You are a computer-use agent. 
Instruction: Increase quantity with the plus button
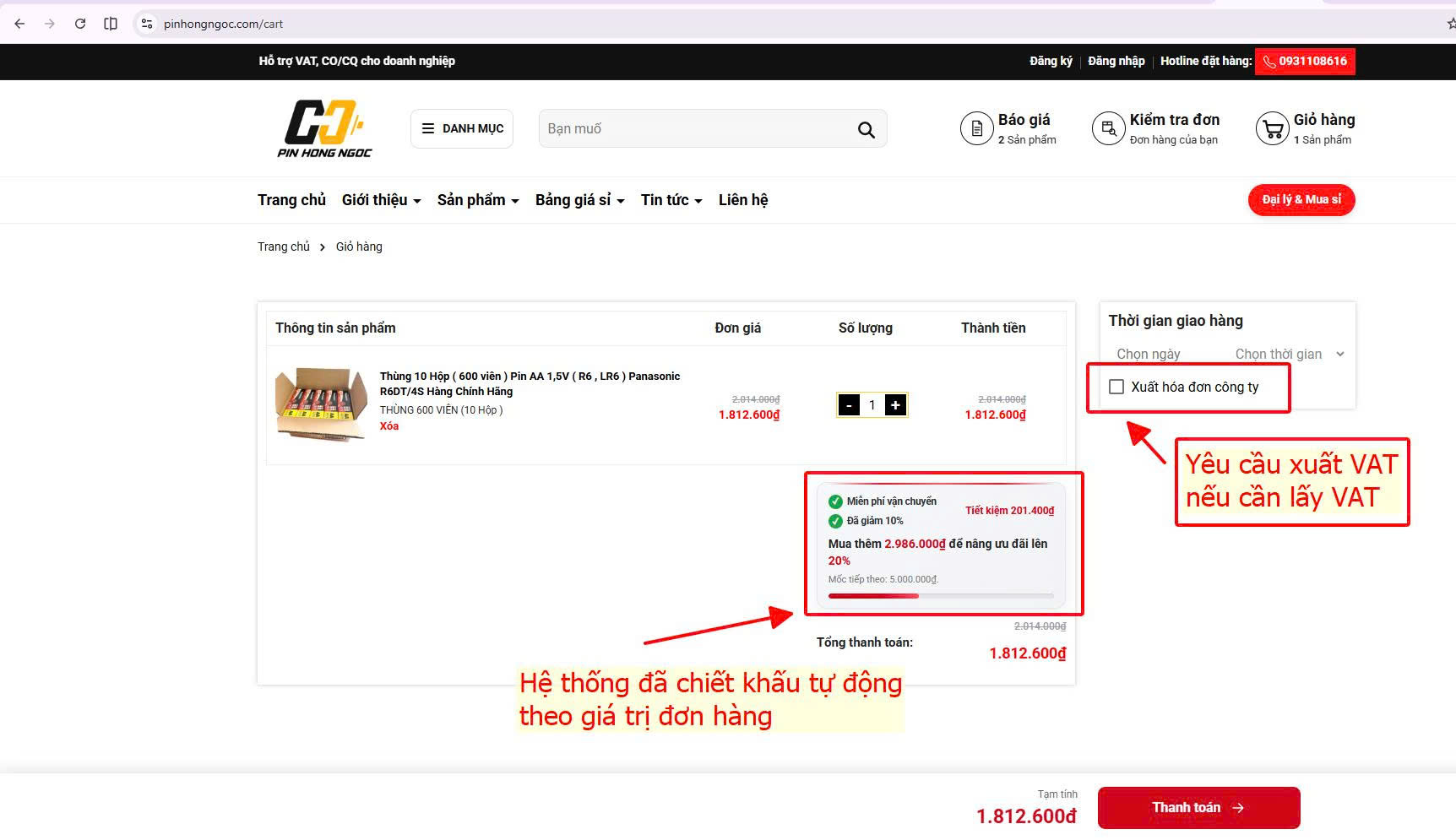pyautogui.click(x=895, y=405)
